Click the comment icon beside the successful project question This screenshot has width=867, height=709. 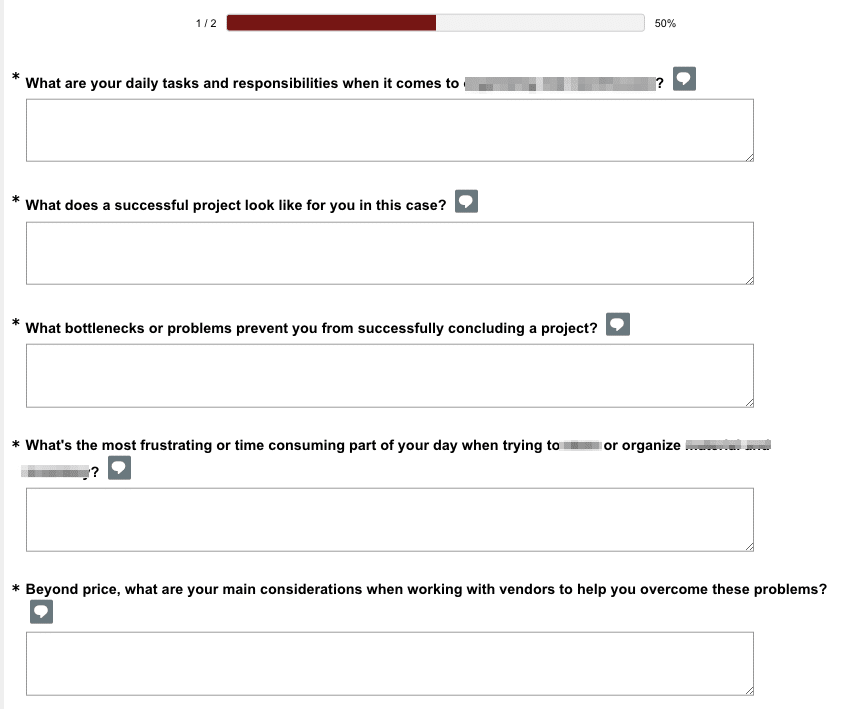click(466, 201)
